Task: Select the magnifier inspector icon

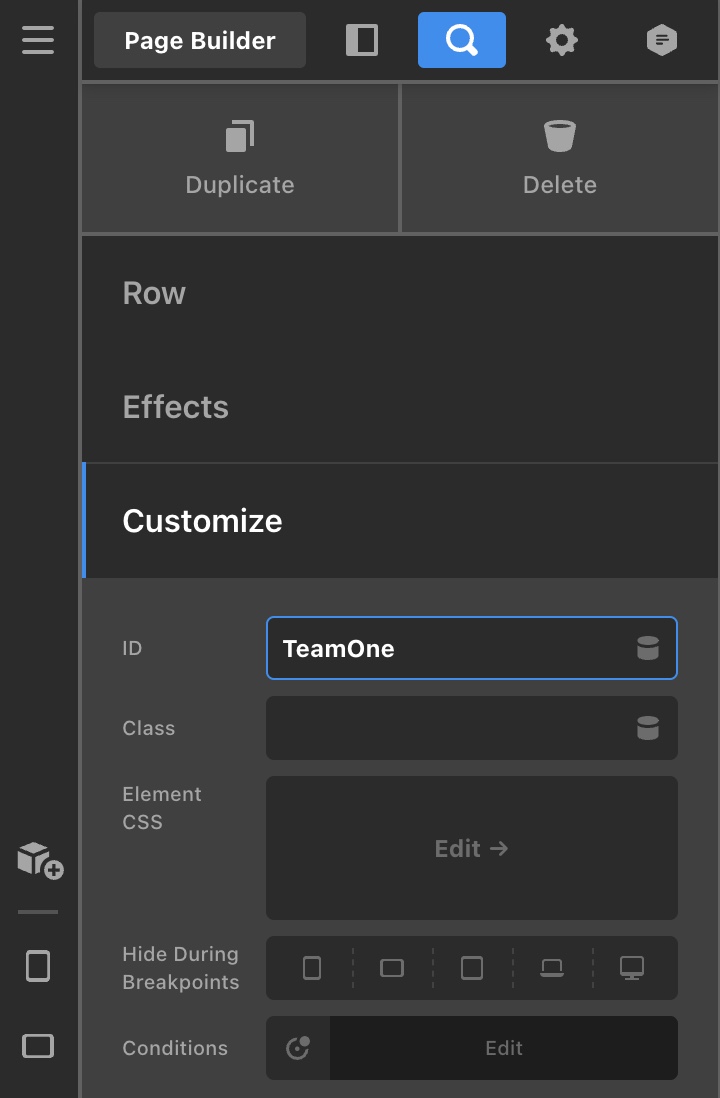Action: (462, 40)
